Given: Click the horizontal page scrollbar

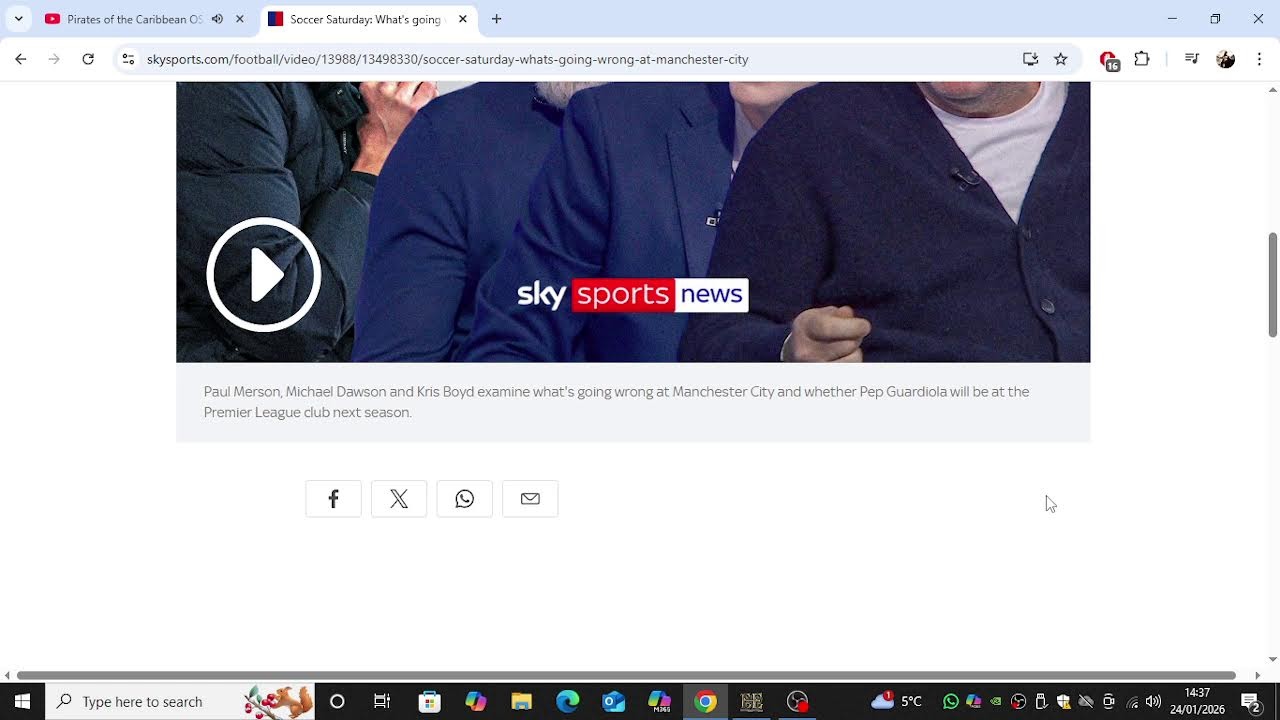Looking at the screenshot, I should tap(626, 676).
